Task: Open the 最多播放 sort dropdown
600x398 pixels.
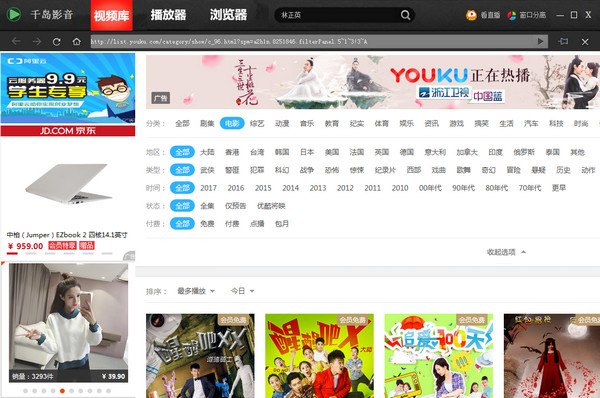Action: tap(196, 291)
